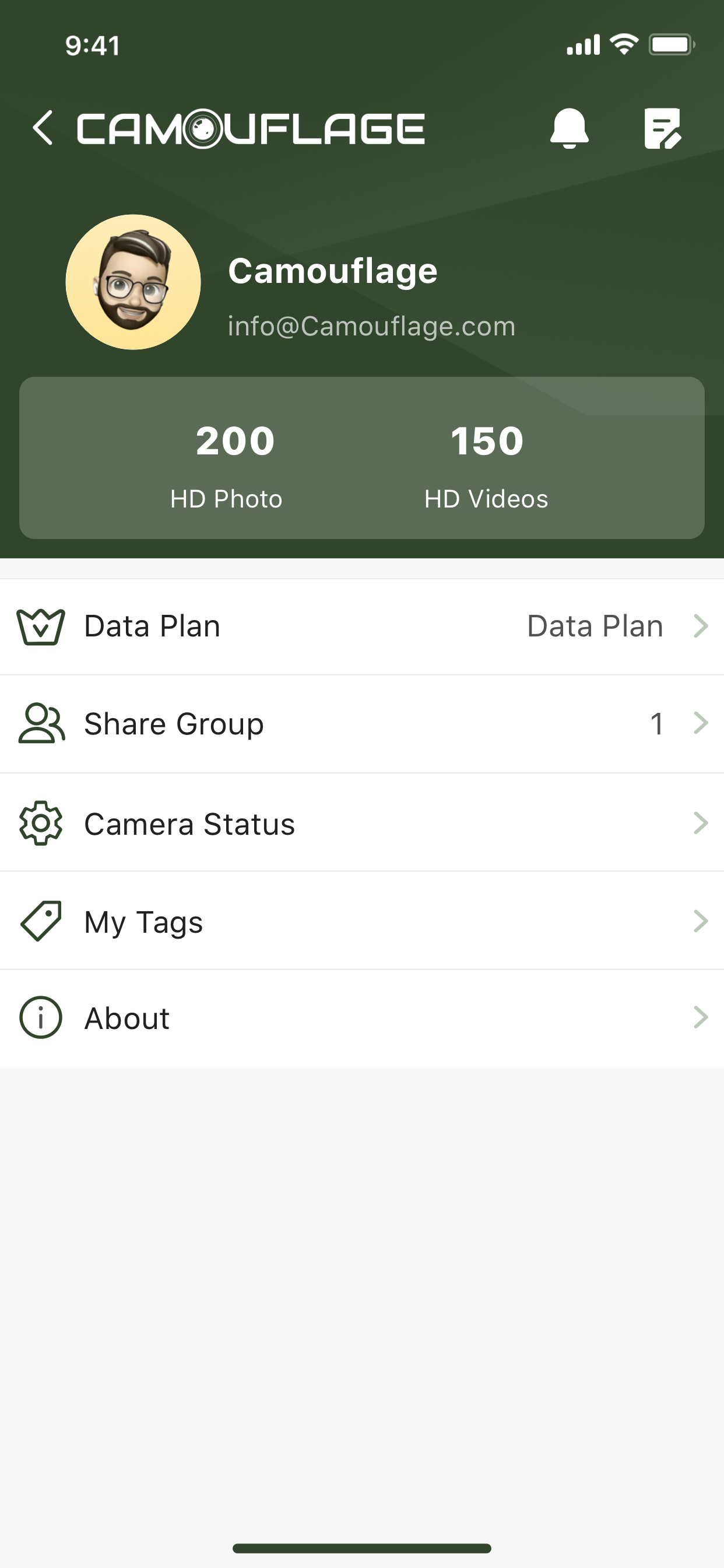This screenshot has height=1568, width=724.
Task: Tap the profile avatar picture
Action: click(x=133, y=282)
